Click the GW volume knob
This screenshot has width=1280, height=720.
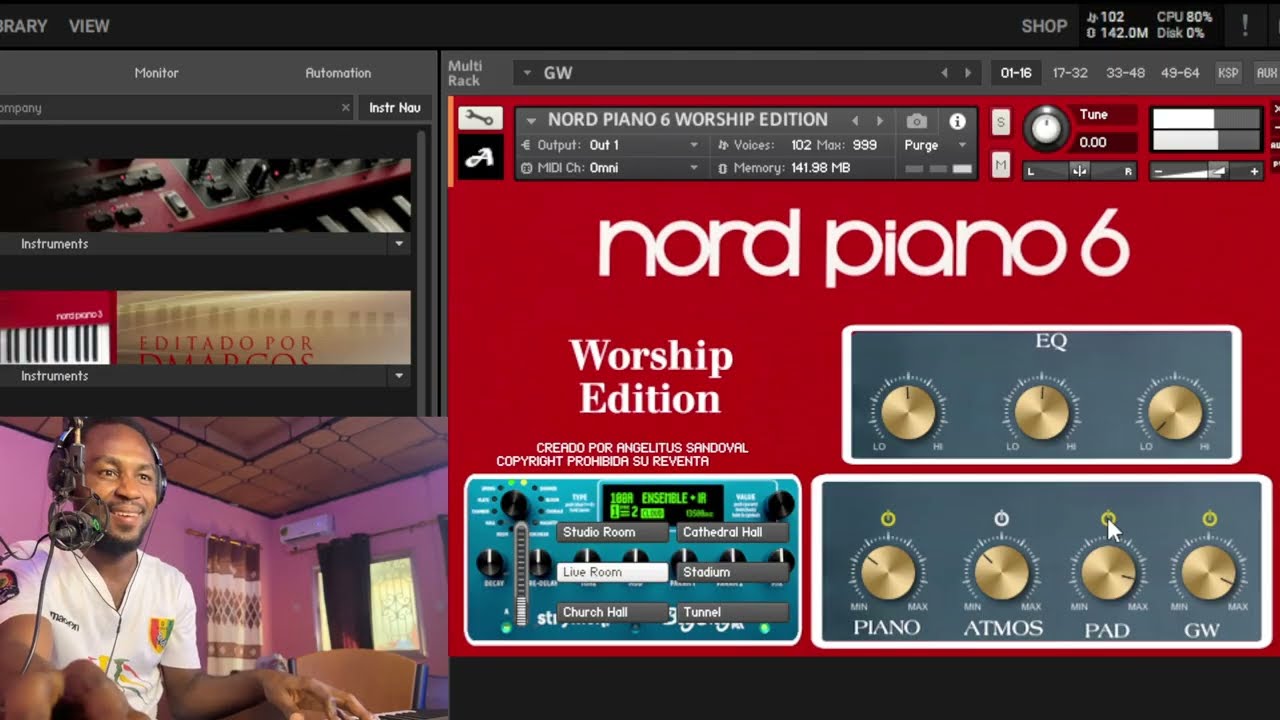pos(1209,571)
